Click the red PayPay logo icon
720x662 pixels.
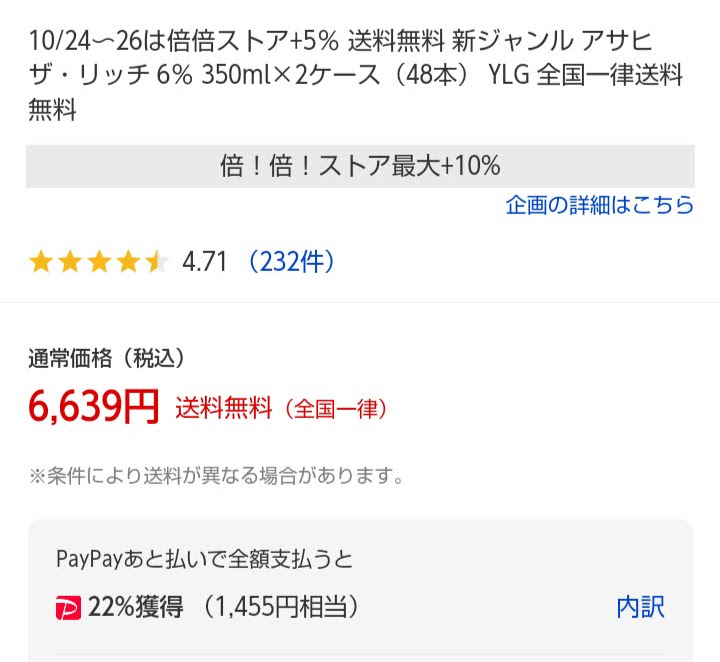point(68,608)
